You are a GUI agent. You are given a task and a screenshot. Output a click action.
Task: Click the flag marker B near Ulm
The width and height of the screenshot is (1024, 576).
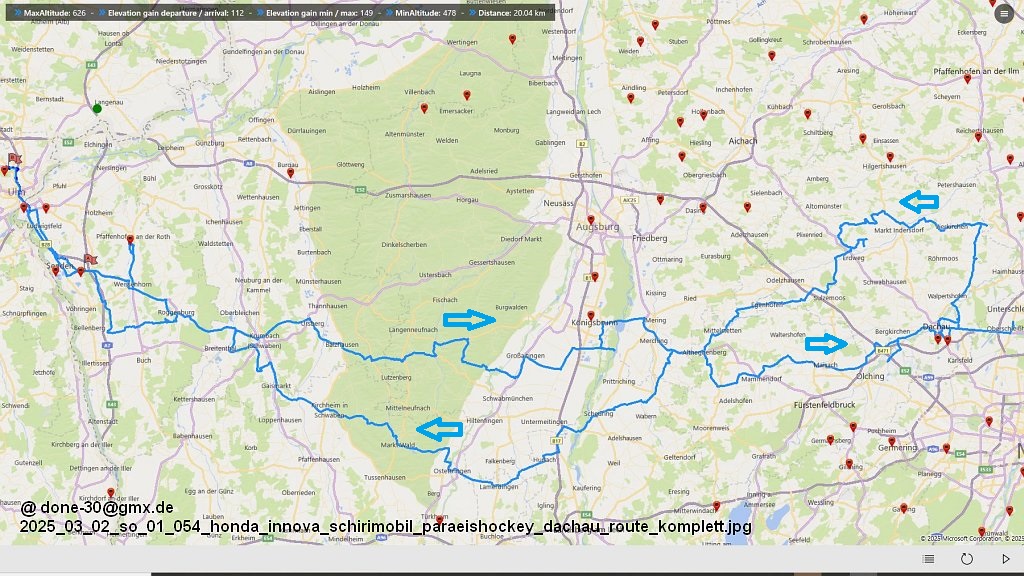(14, 159)
